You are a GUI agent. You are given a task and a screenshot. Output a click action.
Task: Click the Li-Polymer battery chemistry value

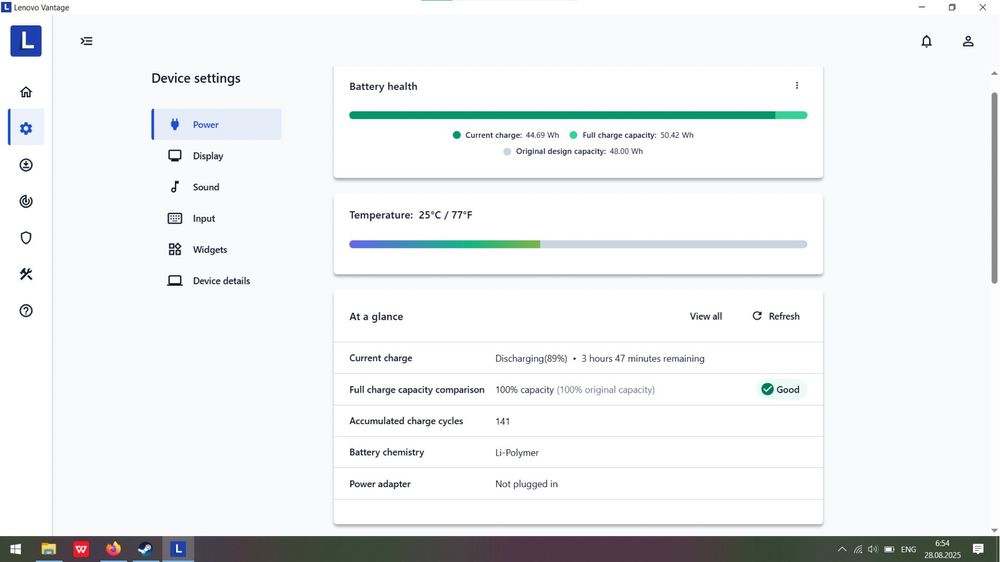point(517,452)
